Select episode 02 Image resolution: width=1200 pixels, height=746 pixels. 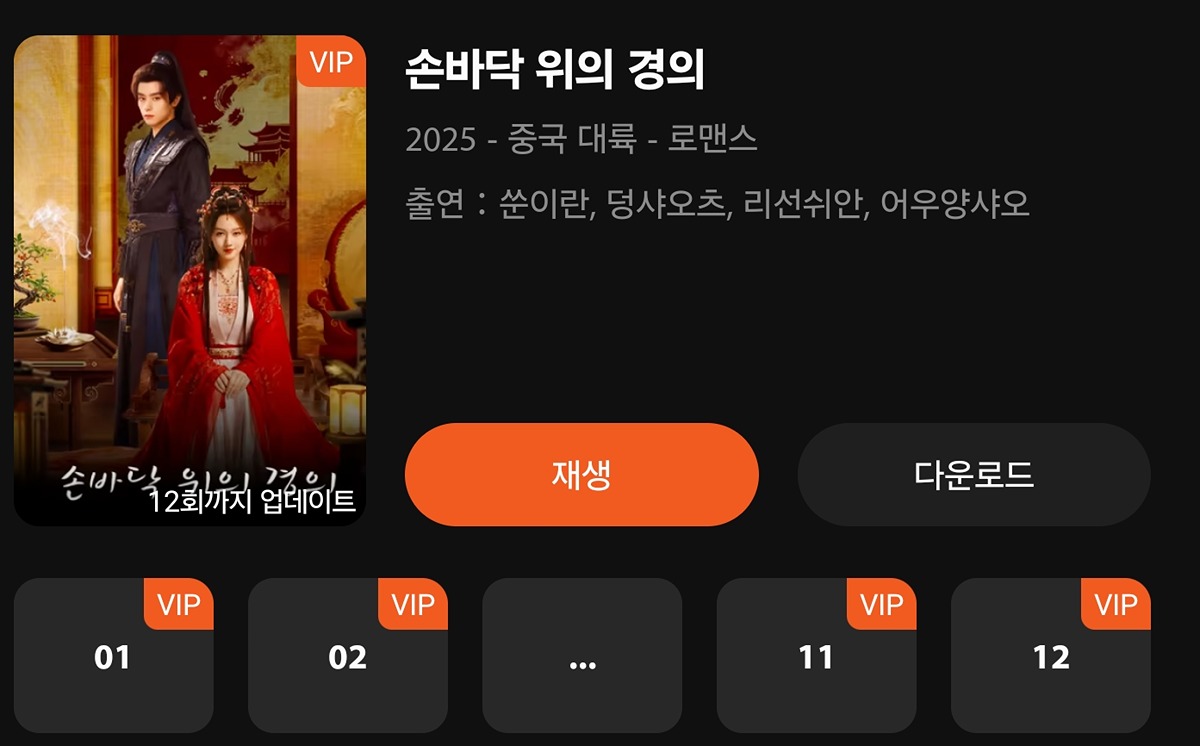348,656
